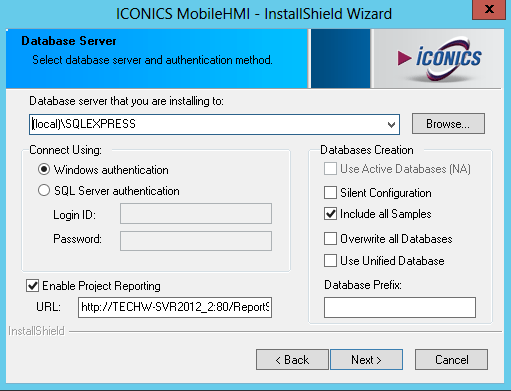The height and width of the screenshot is (391, 511).
Task: Click the Use Active Databases (NA) checkbox
Action: [x=330, y=169]
